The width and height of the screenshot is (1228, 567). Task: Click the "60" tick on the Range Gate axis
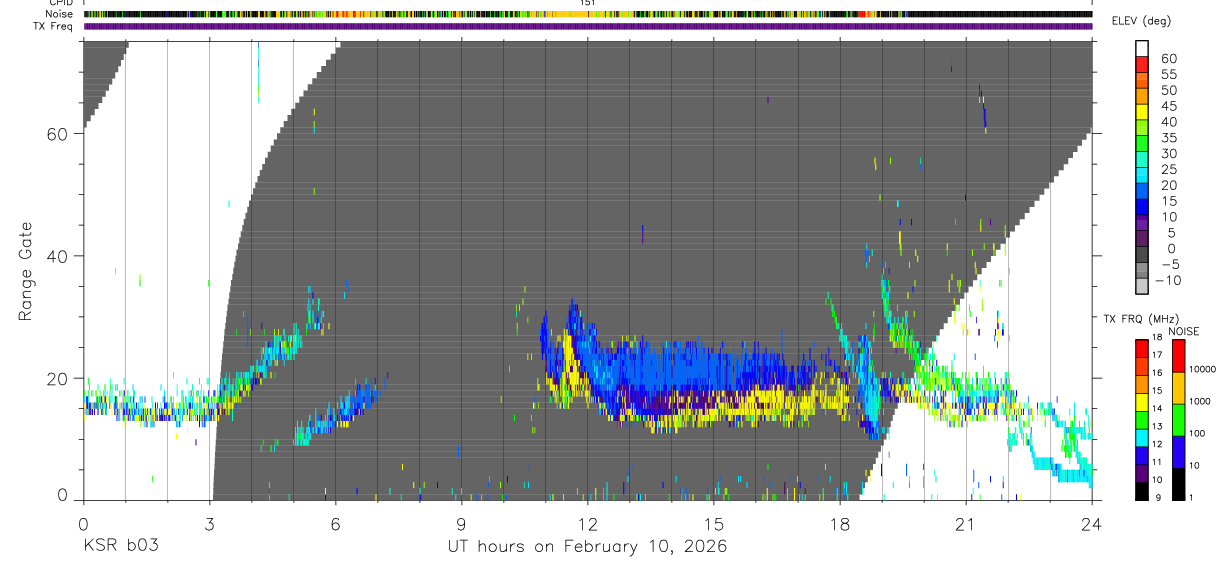[x=59, y=134]
